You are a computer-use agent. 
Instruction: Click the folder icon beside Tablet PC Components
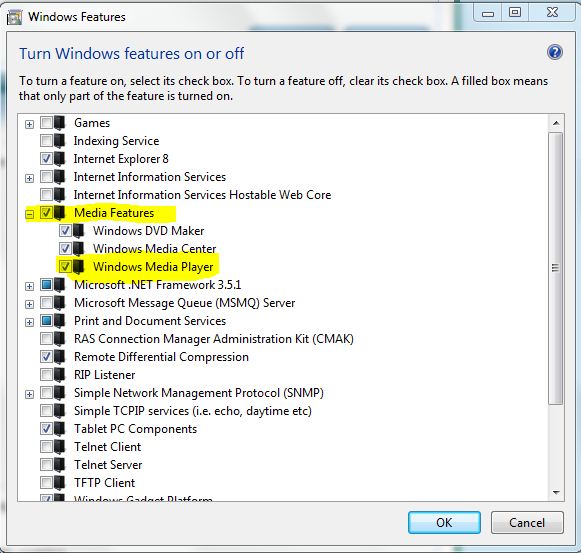(x=60, y=429)
